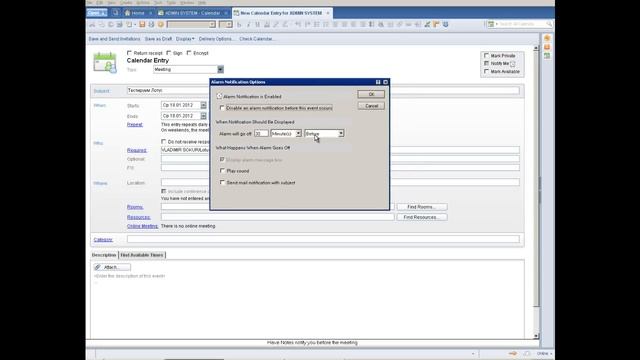Open the Description tab
The width and height of the screenshot is (640, 360).
(x=104, y=255)
